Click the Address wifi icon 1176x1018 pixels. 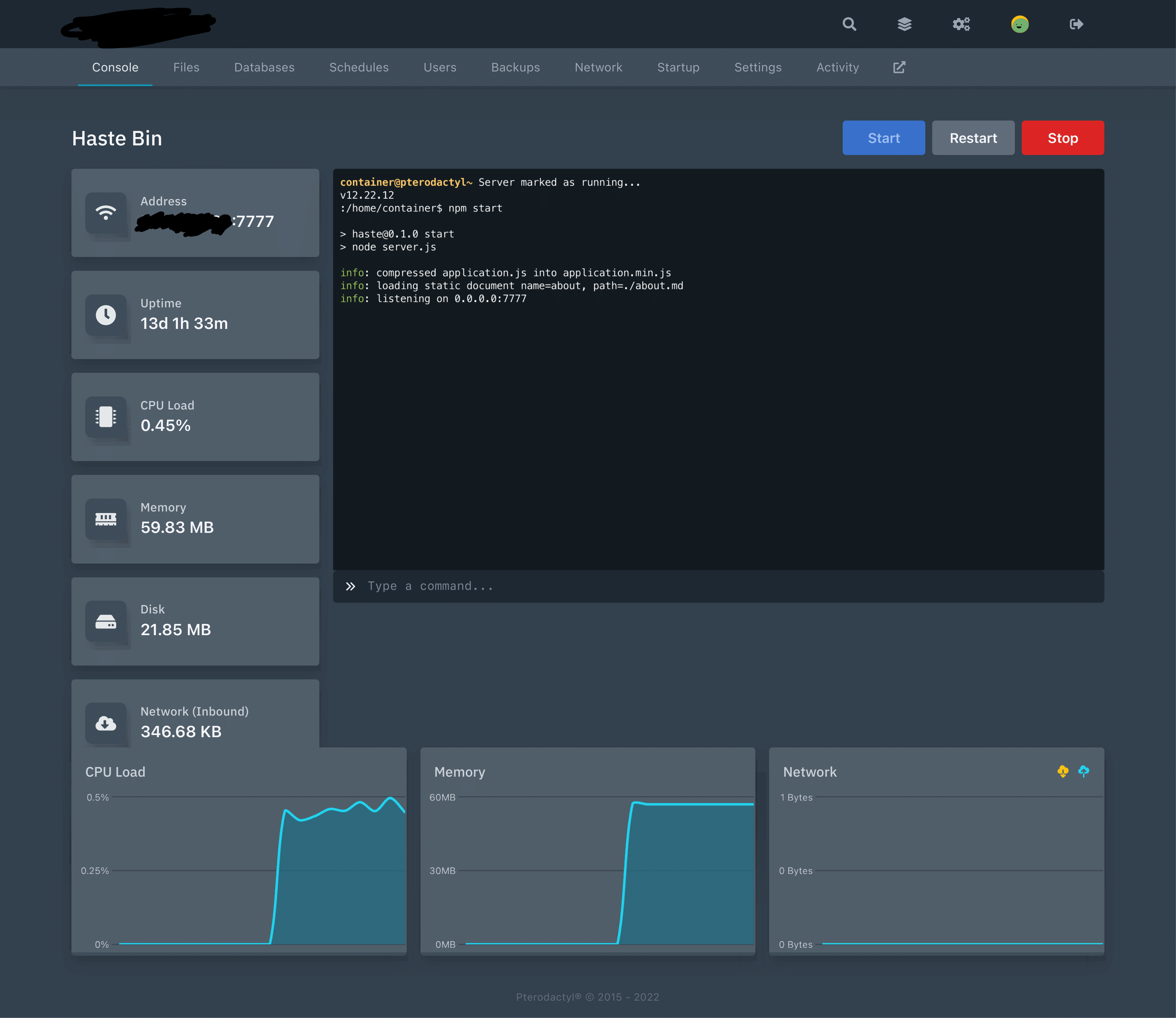(x=106, y=213)
